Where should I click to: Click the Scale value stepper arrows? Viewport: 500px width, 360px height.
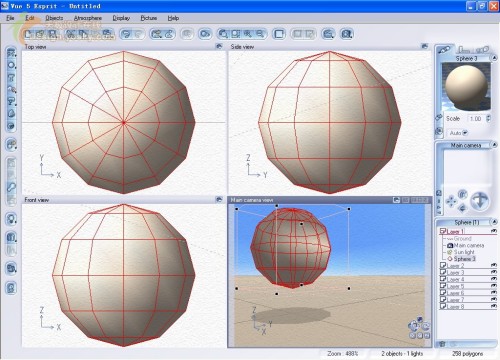[x=488, y=118]
